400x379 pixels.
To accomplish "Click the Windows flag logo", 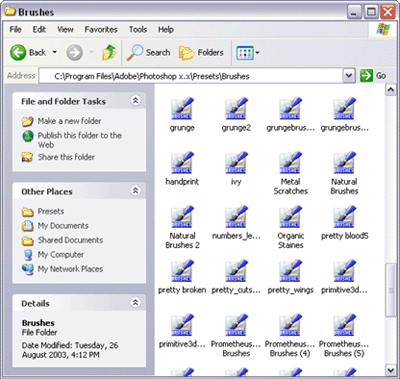I will click(383, 29).
